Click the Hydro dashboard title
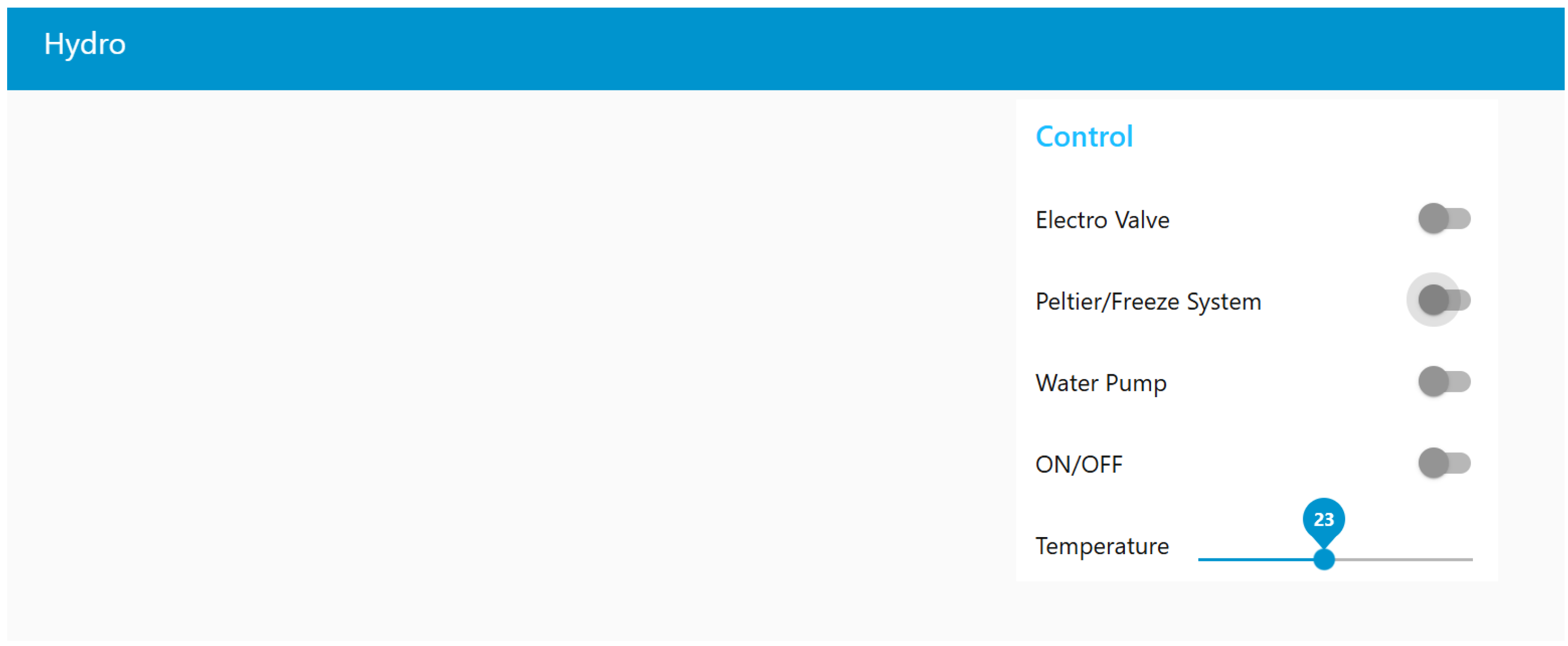1568x646 pixels. (85, 44)
